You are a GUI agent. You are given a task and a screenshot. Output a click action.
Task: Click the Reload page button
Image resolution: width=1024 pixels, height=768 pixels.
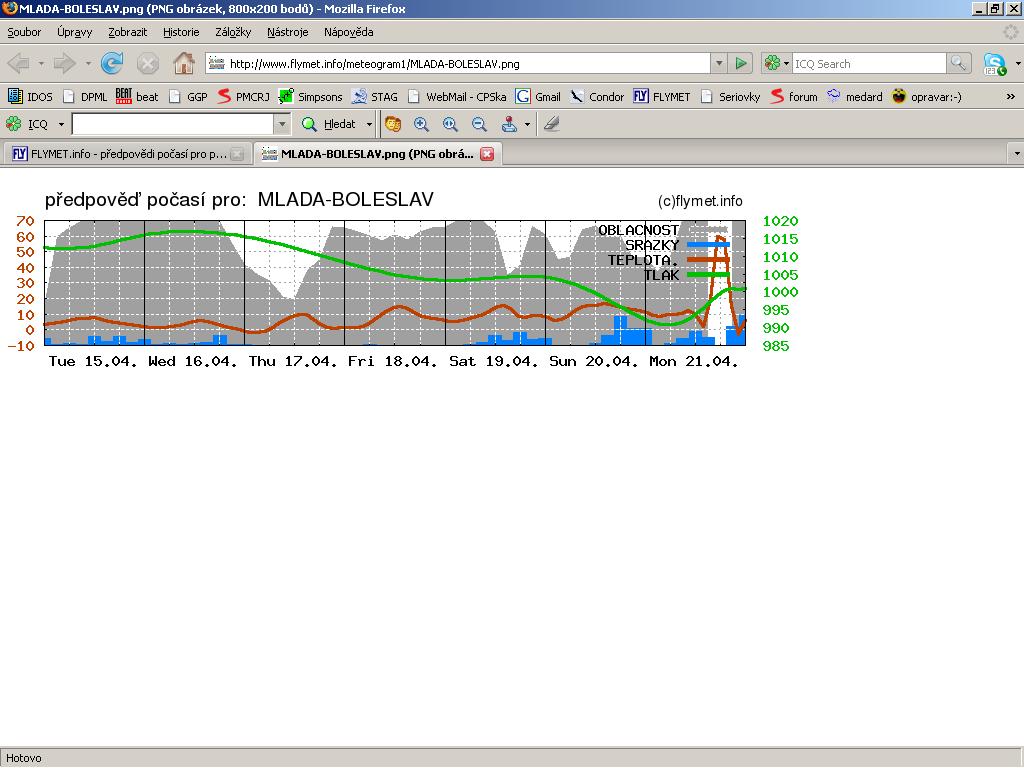pos(112,63)
